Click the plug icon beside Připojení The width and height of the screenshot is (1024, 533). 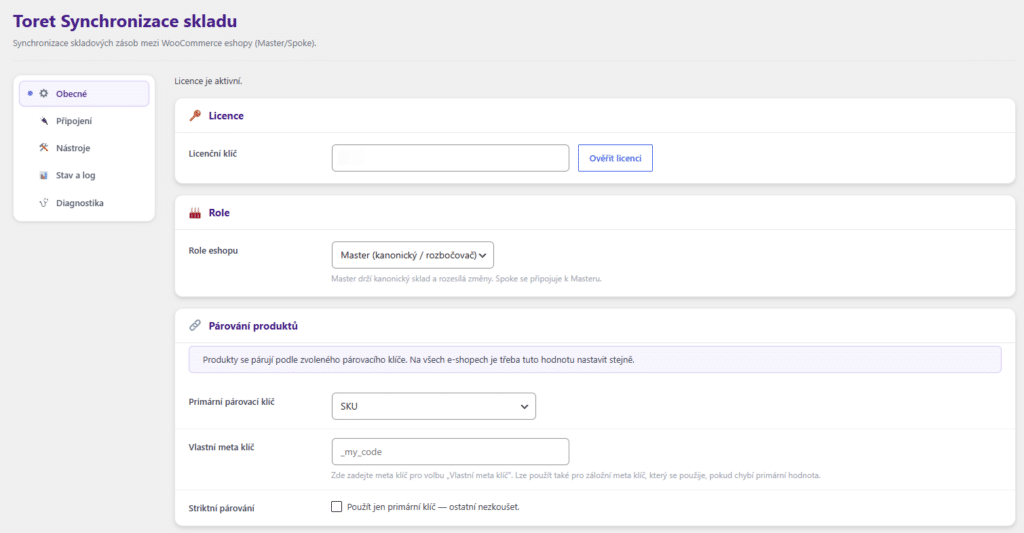44,121
